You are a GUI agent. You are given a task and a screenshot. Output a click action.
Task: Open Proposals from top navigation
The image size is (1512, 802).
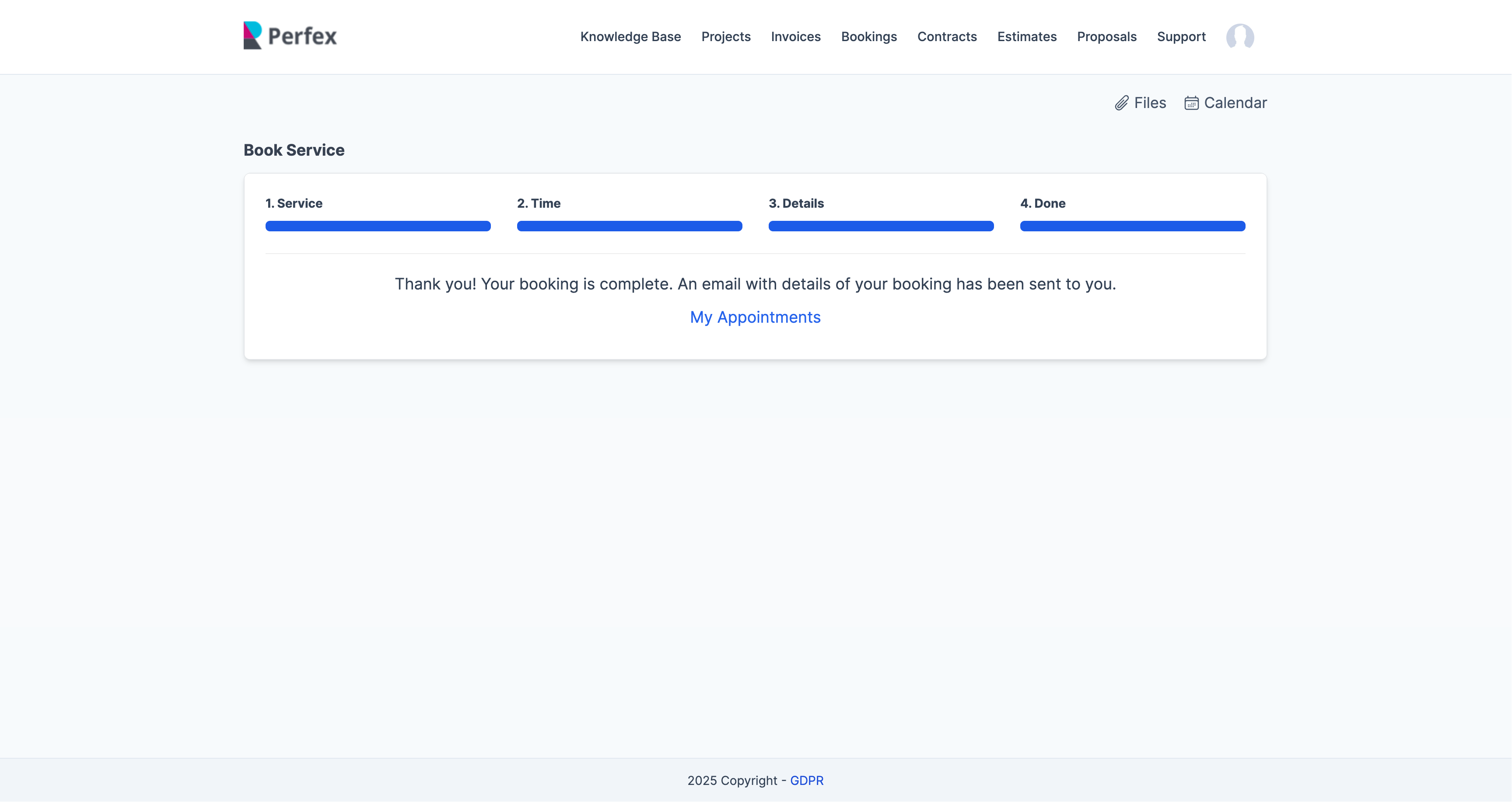point(1106,36)
